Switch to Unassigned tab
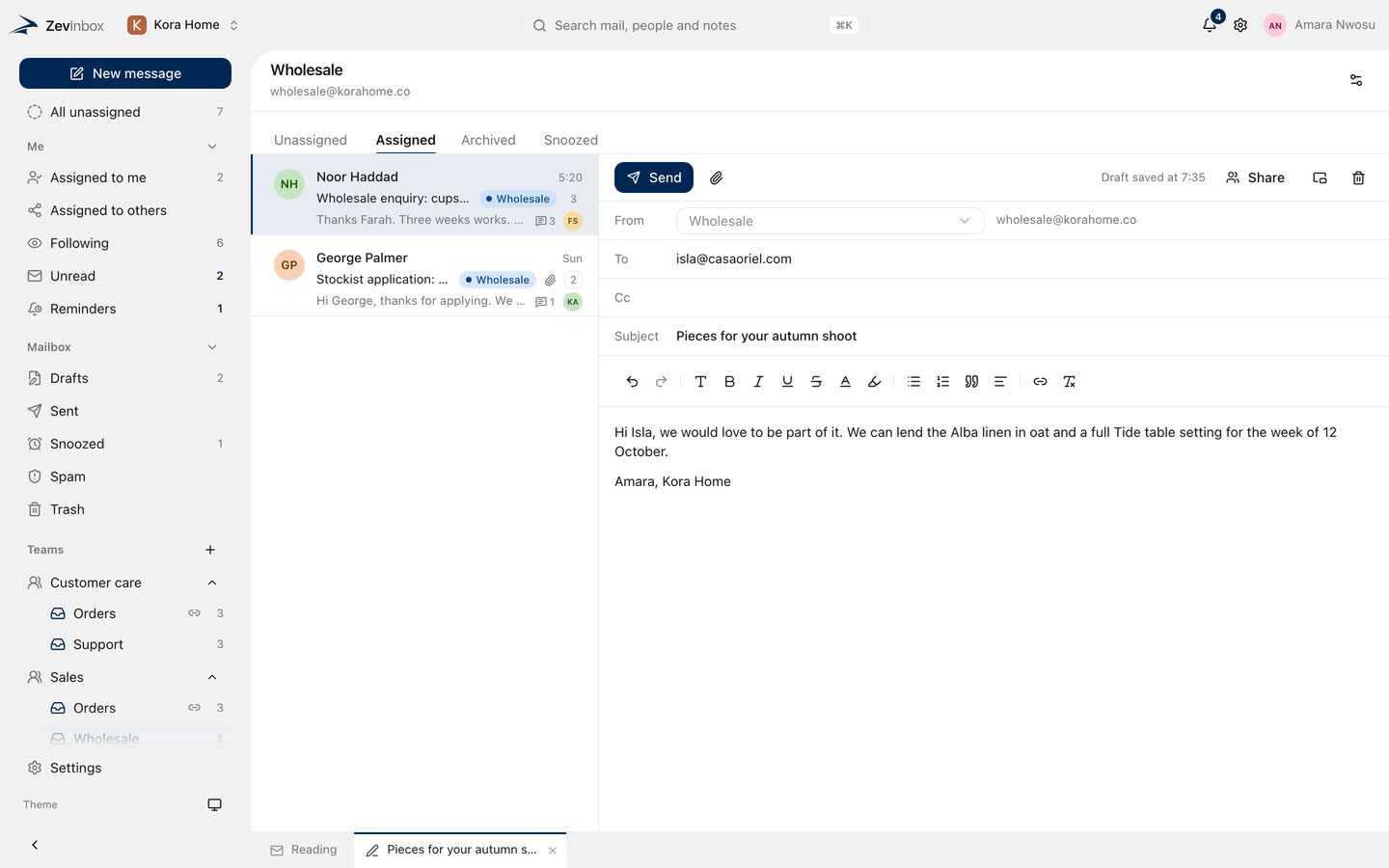This screenshot has width=1389, height=868. [x=311, y=140]
